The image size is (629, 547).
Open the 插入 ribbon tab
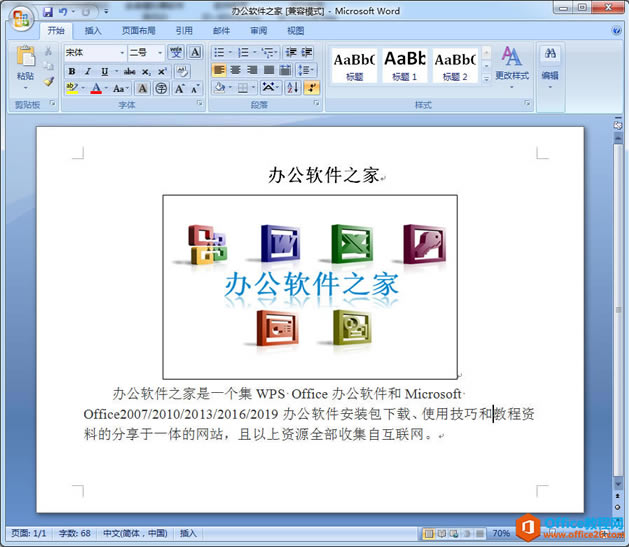tap(93, 30)
